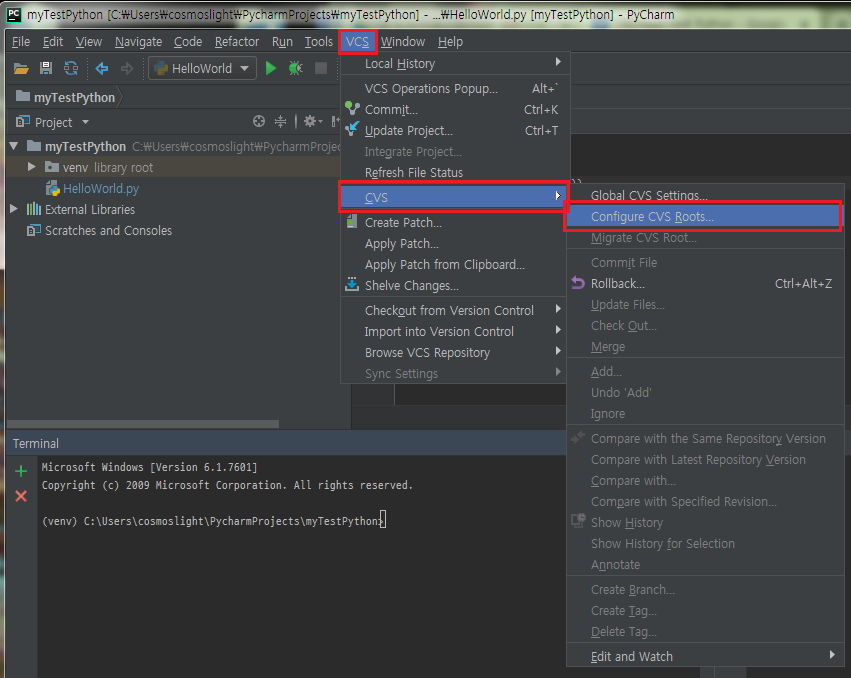The image size is (851, 678).
Task: Click the Scroll from Source target icon
Action: coord(259,122)
